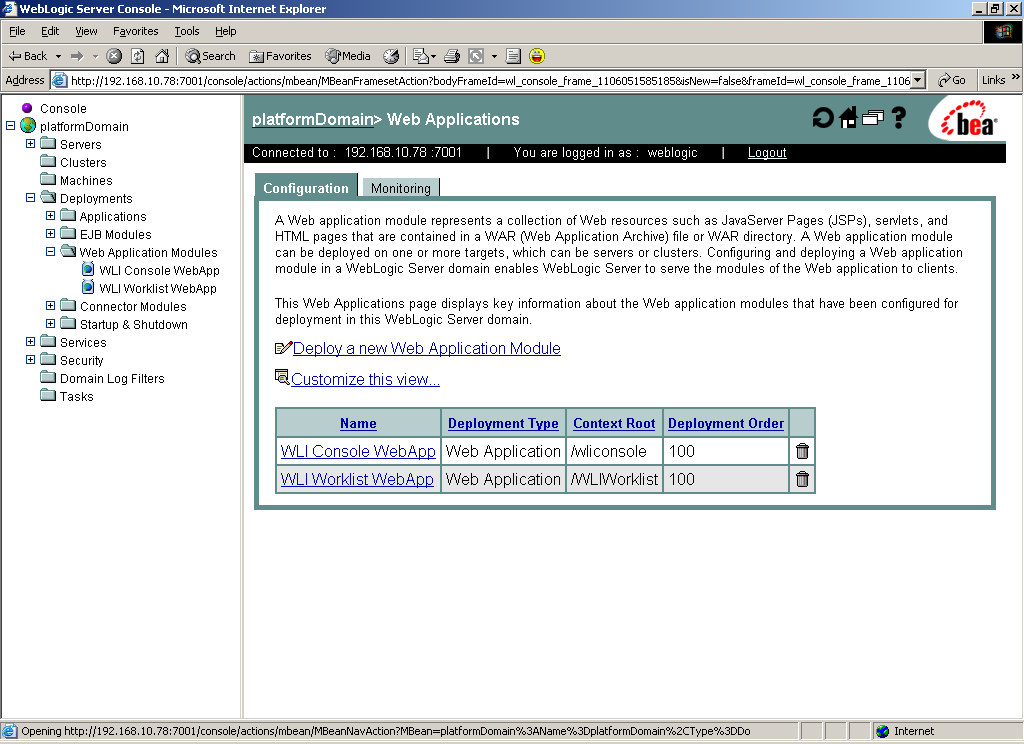Open History toolbar icon
Viewport: 1024px width, 744px height.
pos(391,56)
